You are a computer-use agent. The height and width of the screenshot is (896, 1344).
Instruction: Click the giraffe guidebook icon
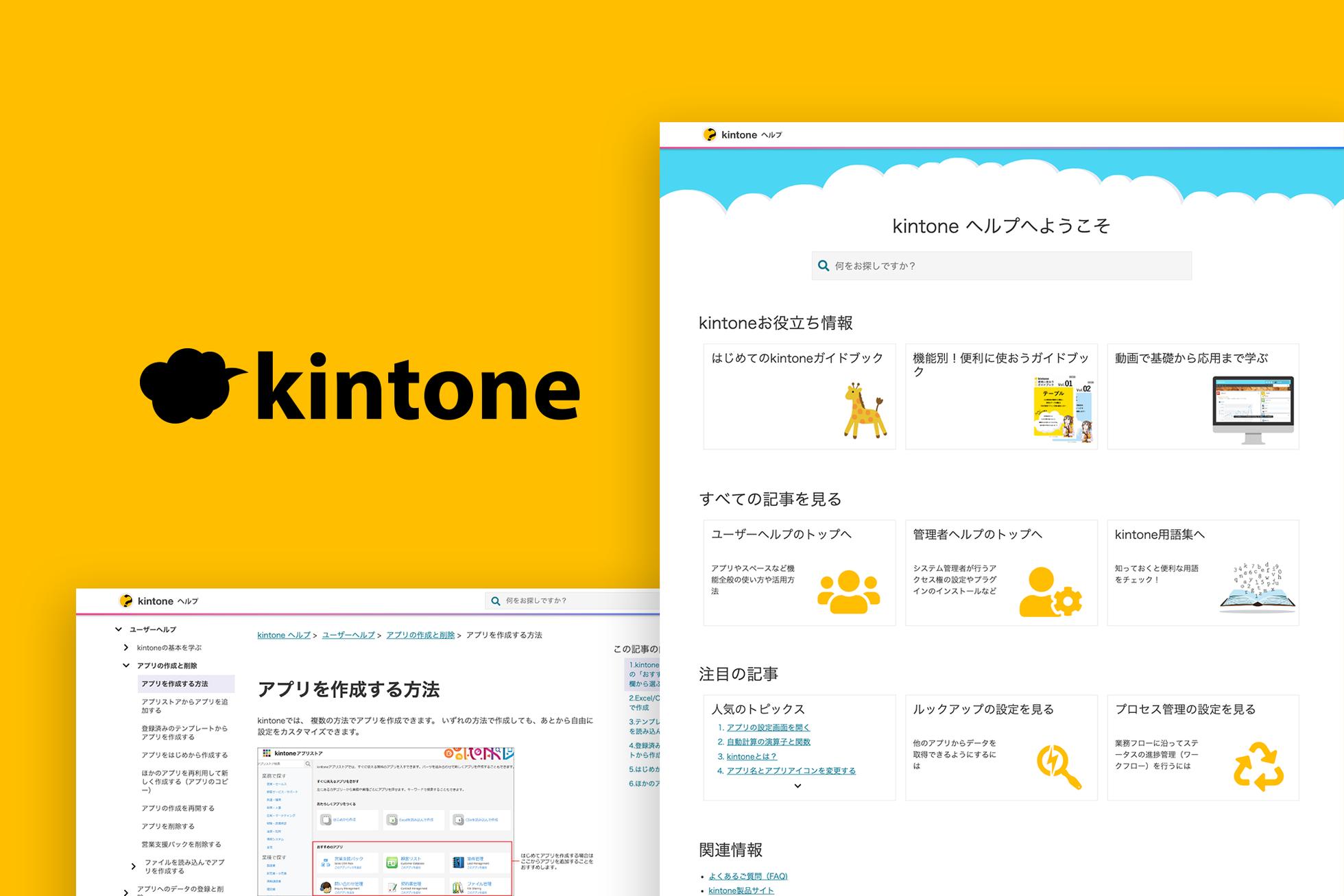[865, 410]
